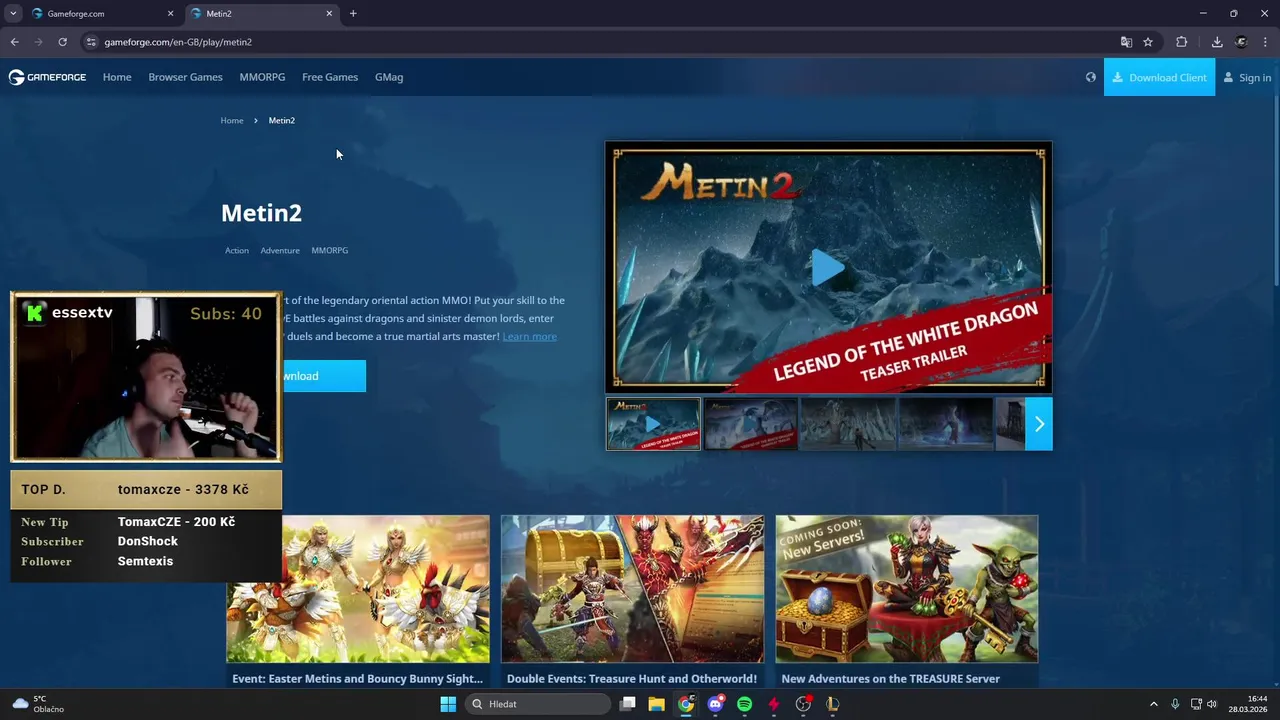Click the Gameforge logo in site header
Screen dimensions: 1280x720
tap(47, 77)
